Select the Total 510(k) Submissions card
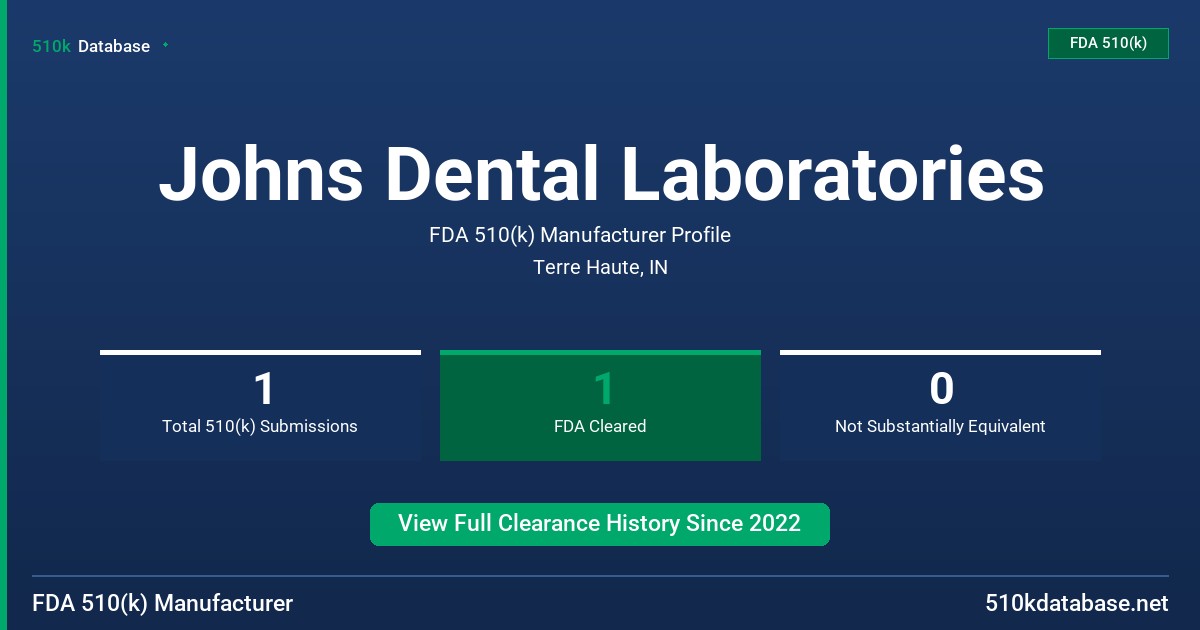 point(260,406)
